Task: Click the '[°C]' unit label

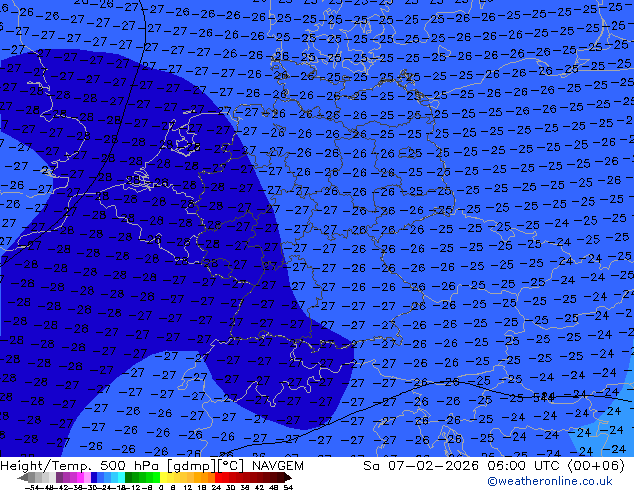Action: click(x=231, y=466)
